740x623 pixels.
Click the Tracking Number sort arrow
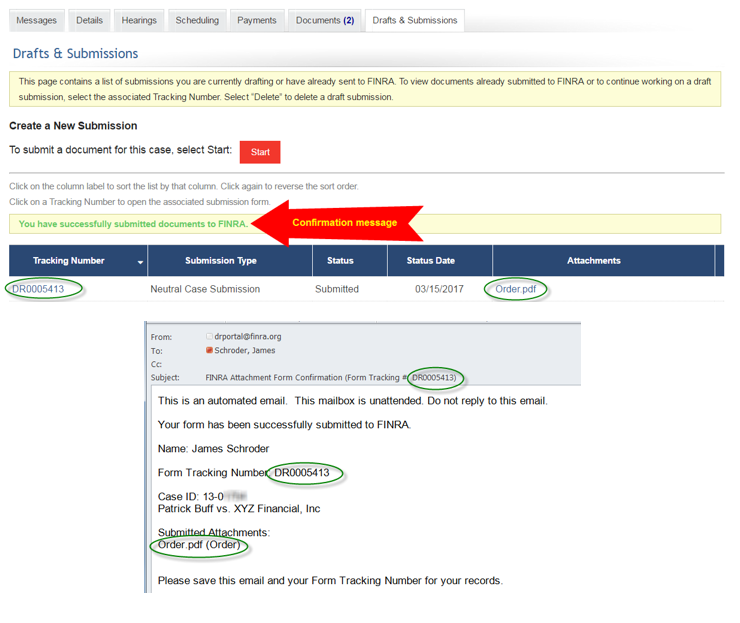[x=140, y=262]
